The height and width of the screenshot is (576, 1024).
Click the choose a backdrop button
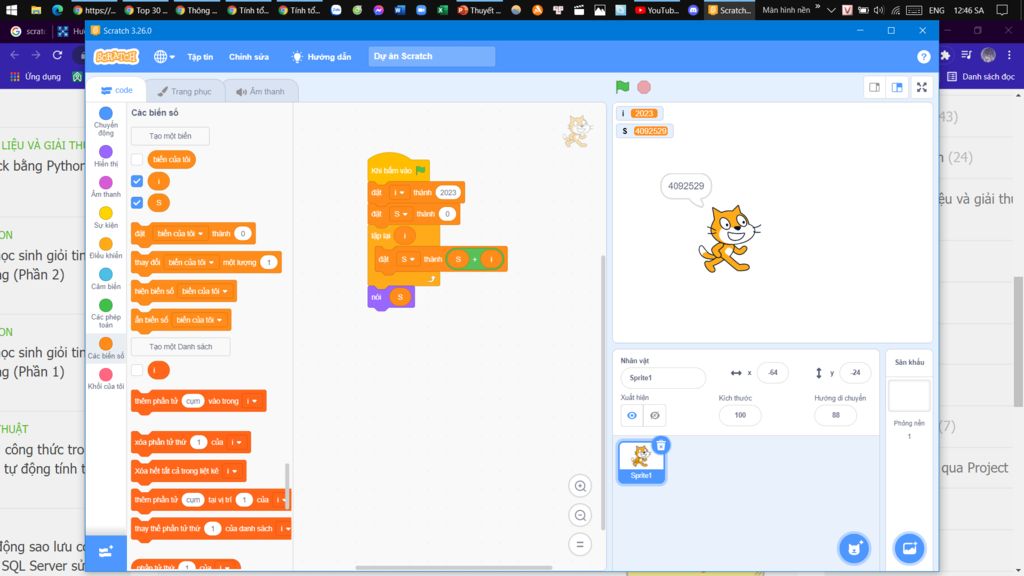coord(909,548)
